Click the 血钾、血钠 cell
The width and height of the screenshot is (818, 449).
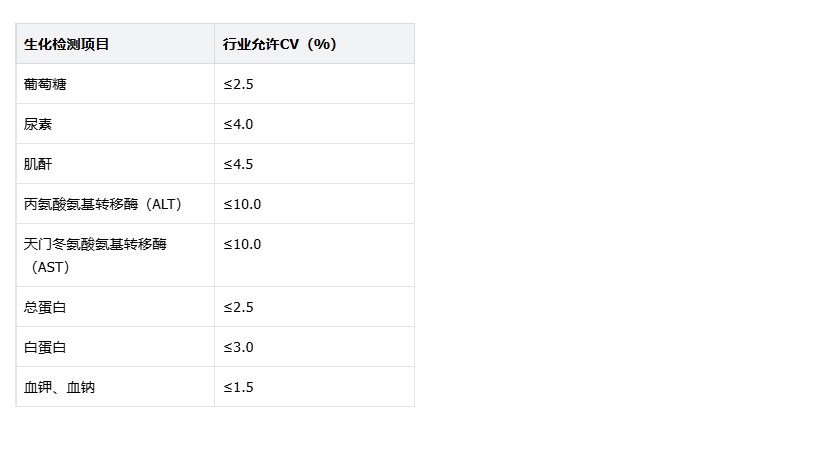pyautogui.click(x=115, y=387)
